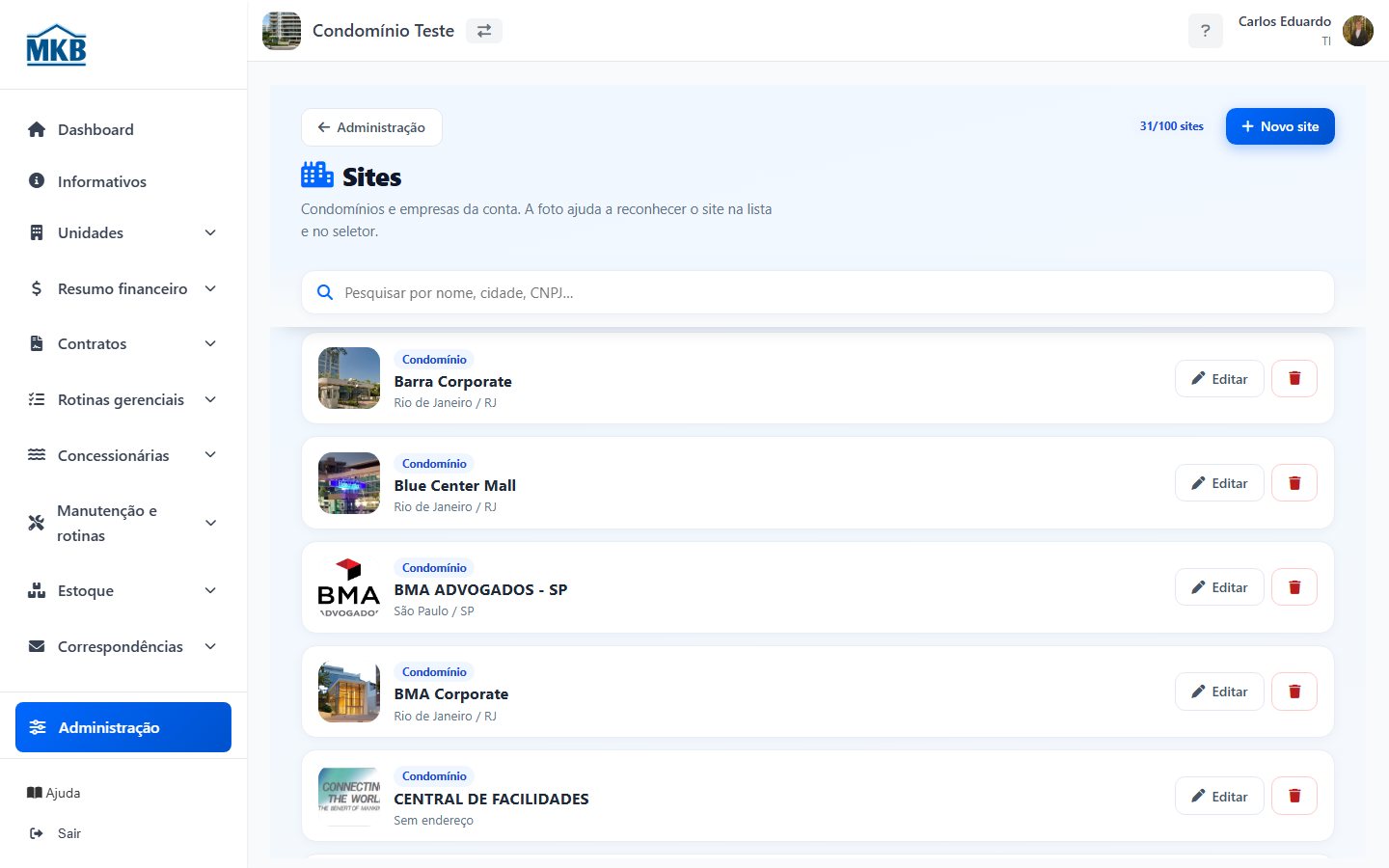Image resolution: width=1389 pixels, height=868 pixels.
Task: Expand the Unidades menu
Action: [x=123, y=232]
